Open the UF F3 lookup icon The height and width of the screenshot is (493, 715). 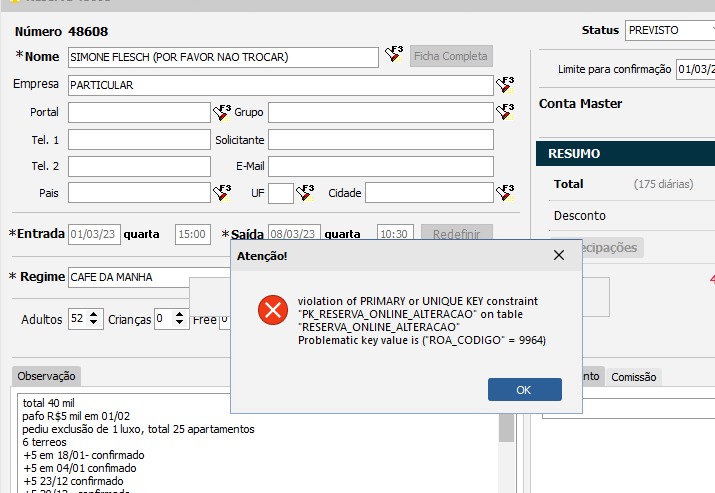click(x=305, y=192)
